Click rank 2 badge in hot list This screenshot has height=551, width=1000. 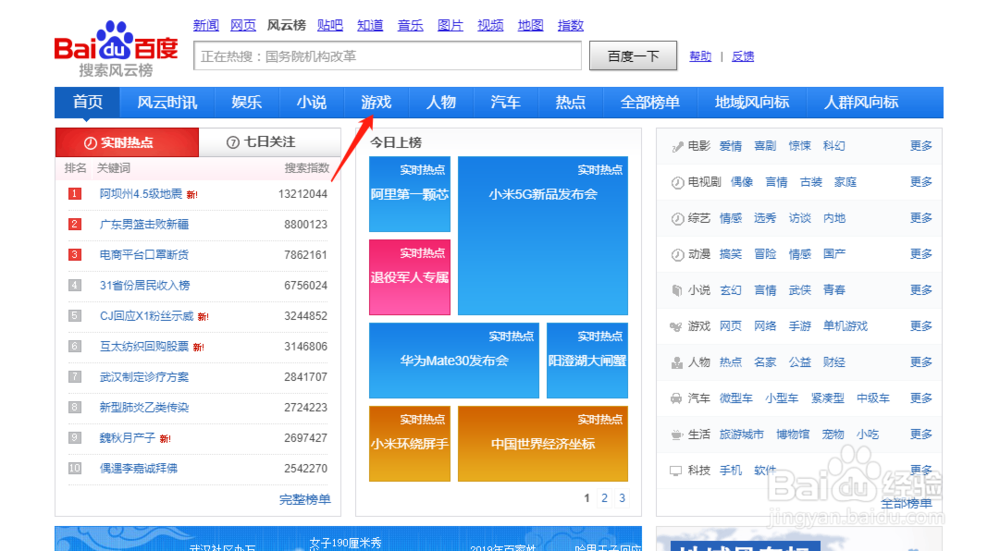(x=75, y=224)
